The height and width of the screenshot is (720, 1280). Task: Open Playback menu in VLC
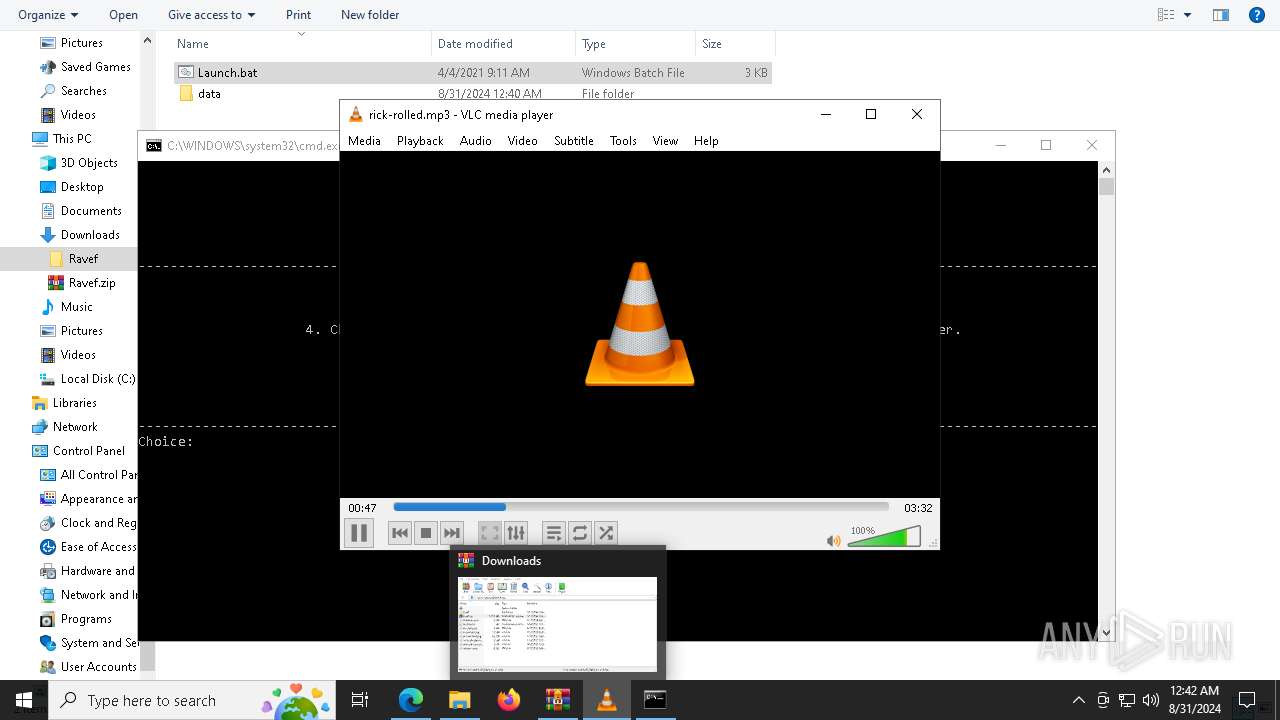click(420, 141)
